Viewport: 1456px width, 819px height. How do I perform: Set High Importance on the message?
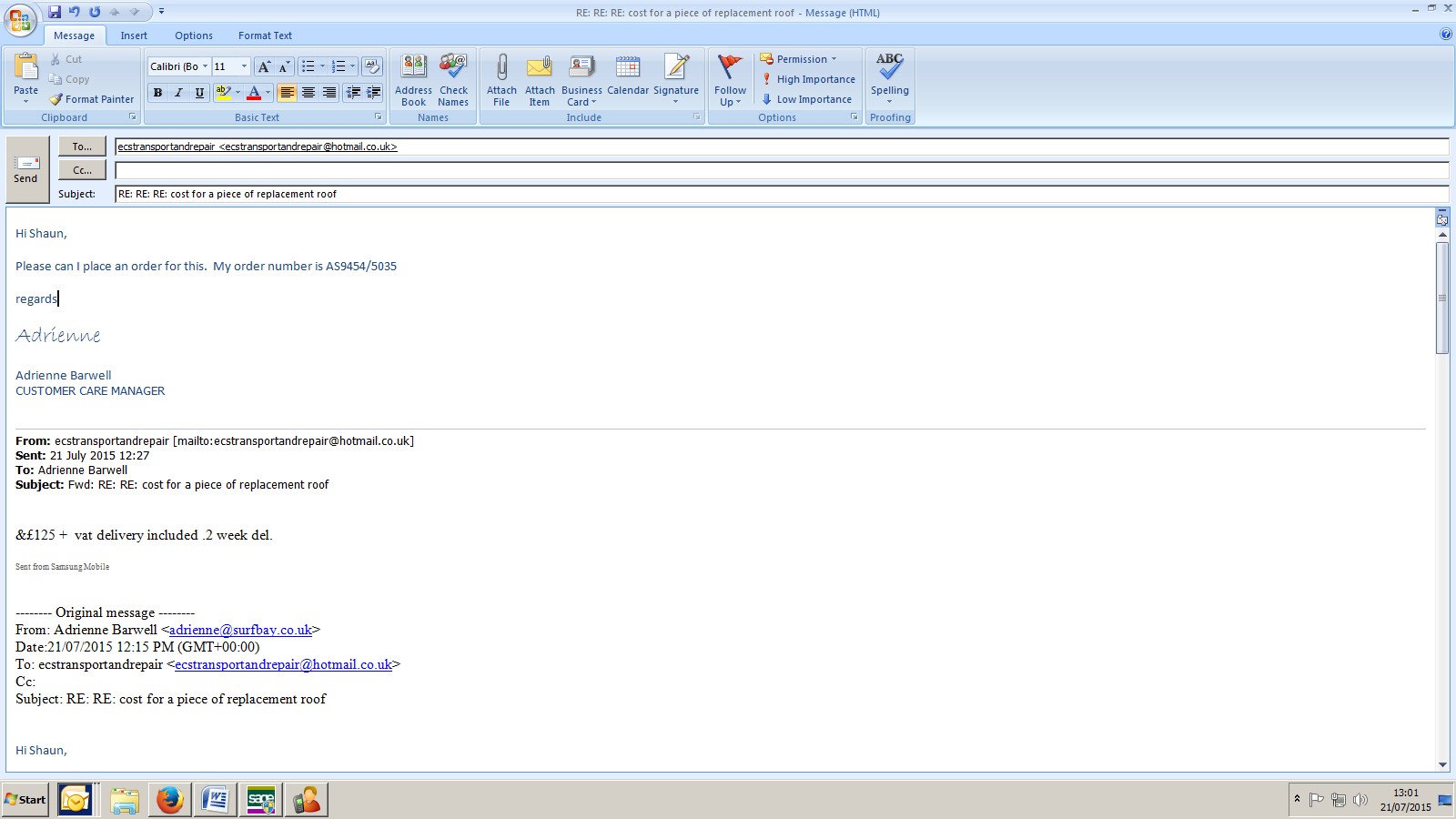[x=809, y=79]
